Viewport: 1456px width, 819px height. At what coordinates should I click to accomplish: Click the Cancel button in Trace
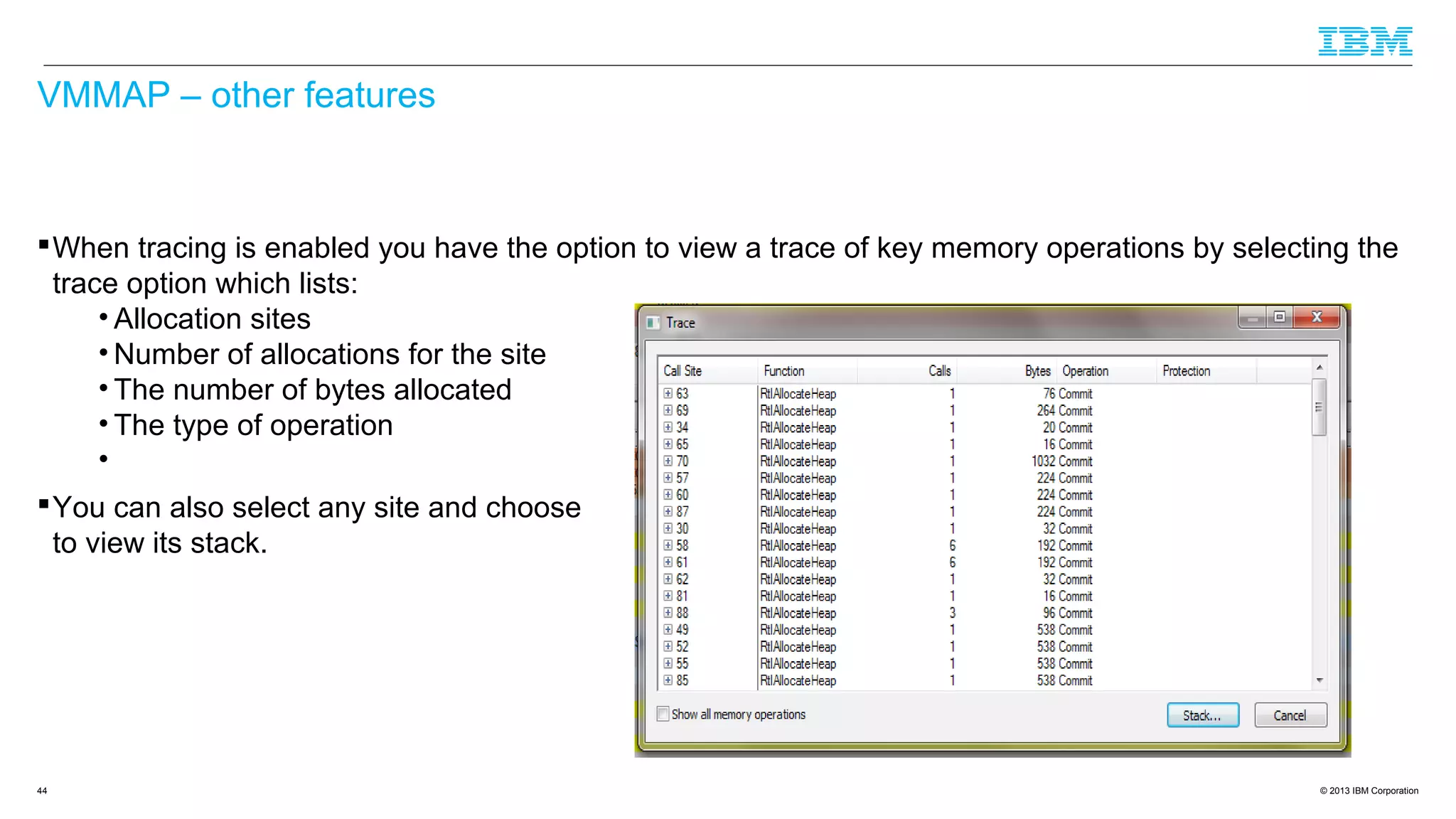click(x=1290, y=715)
